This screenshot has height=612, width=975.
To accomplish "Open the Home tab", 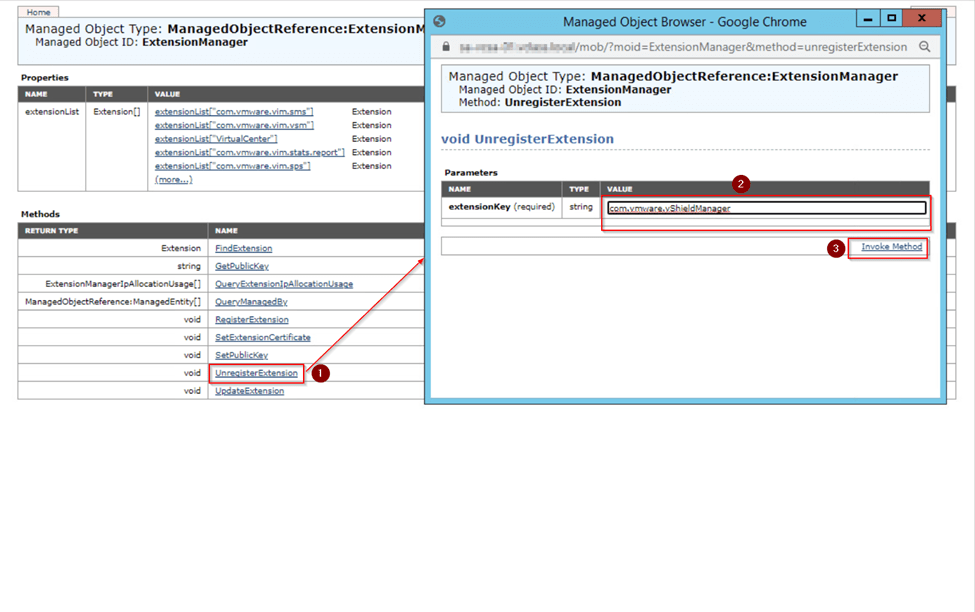I will coord(39,12).
